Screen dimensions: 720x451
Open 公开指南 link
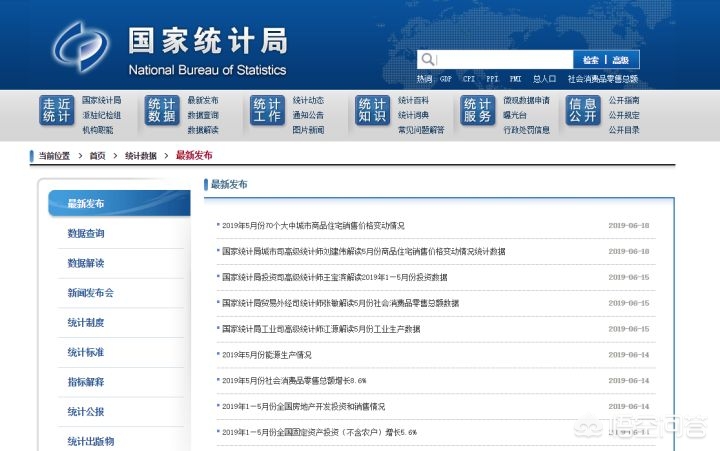tap(624, 100)
